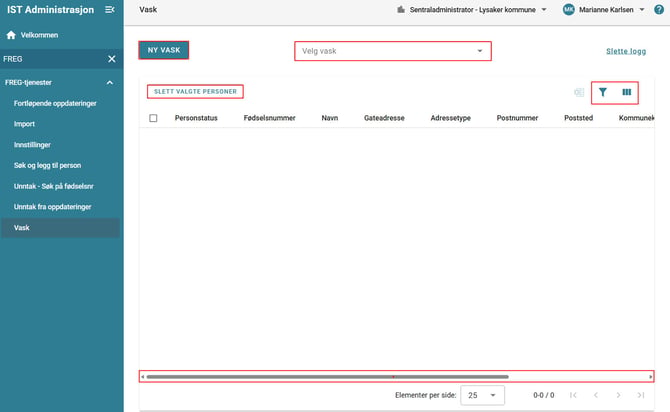The height and width of the screenshot is (412, 670).
Task: Close the FREG section with X
Action: 112,59
